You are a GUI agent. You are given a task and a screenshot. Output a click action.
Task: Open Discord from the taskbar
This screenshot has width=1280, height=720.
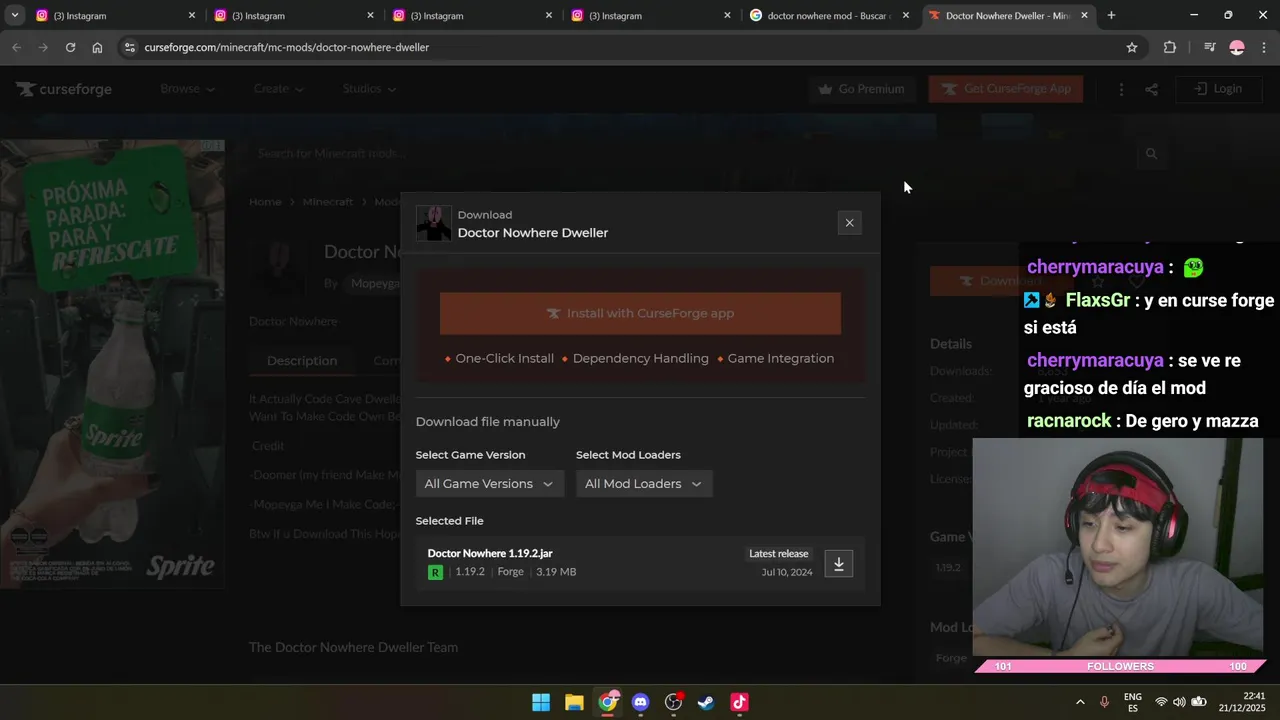(x=640, y=702)
